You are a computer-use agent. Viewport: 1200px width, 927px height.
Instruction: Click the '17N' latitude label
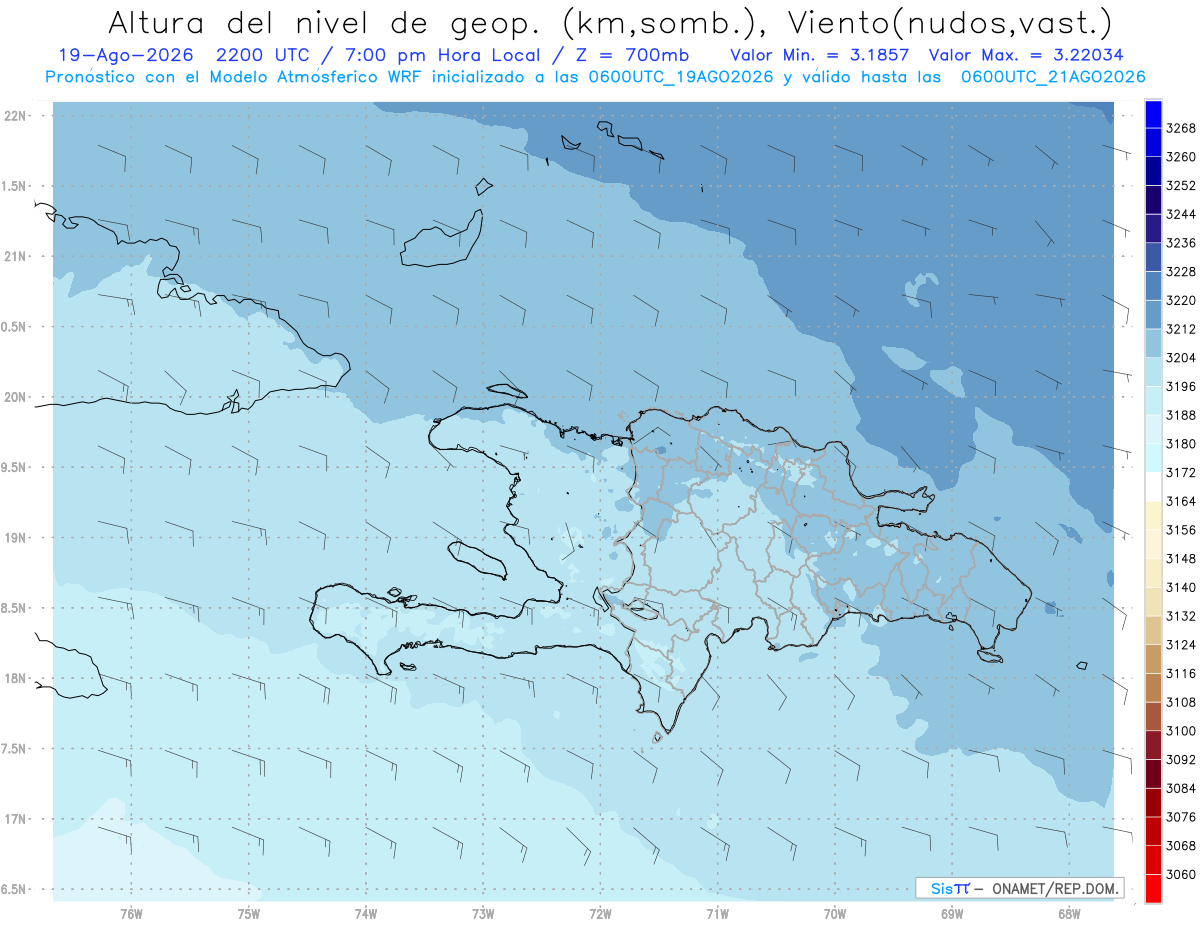(15, 820)
